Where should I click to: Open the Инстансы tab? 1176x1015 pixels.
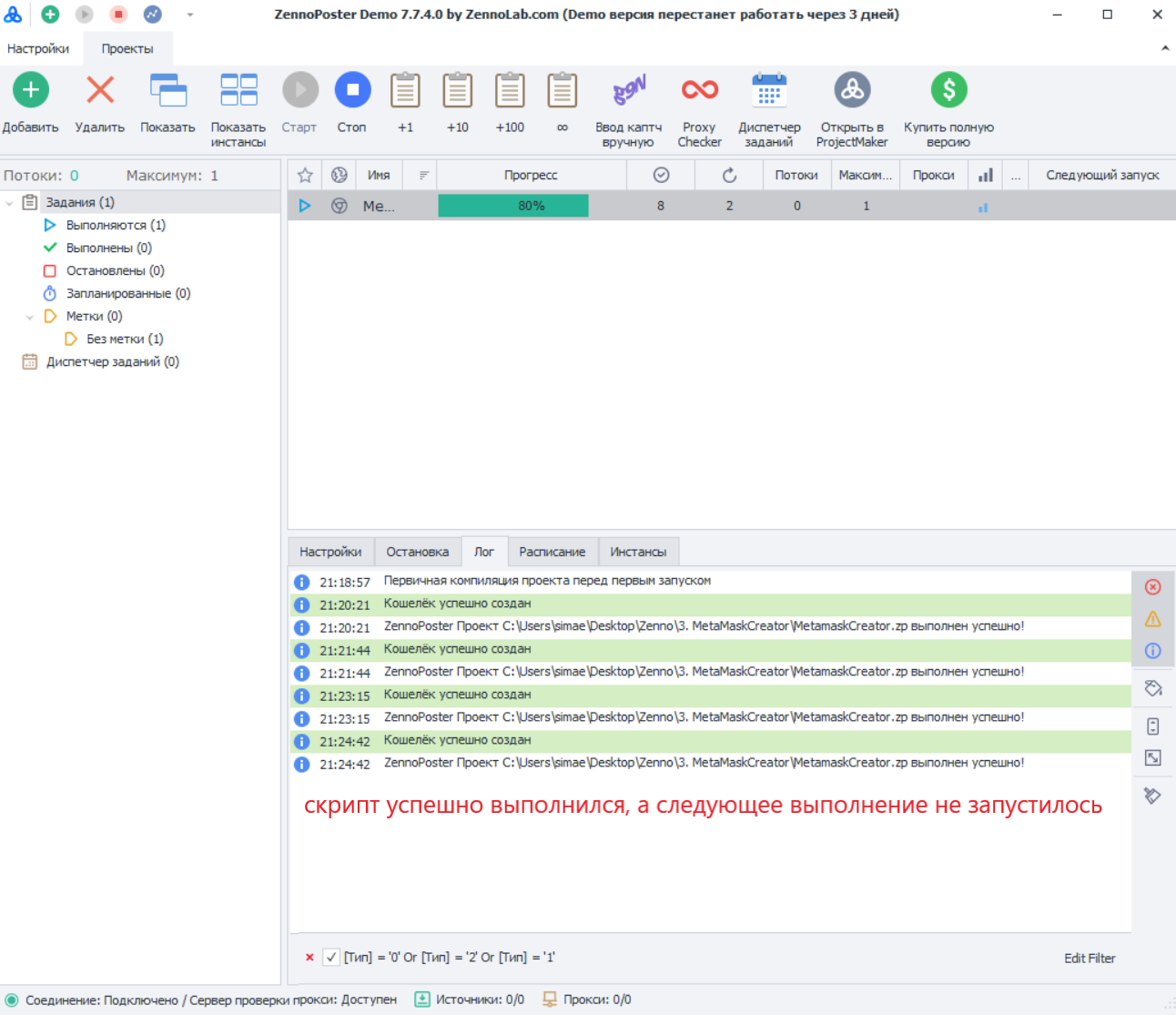[x=638, y=552]
